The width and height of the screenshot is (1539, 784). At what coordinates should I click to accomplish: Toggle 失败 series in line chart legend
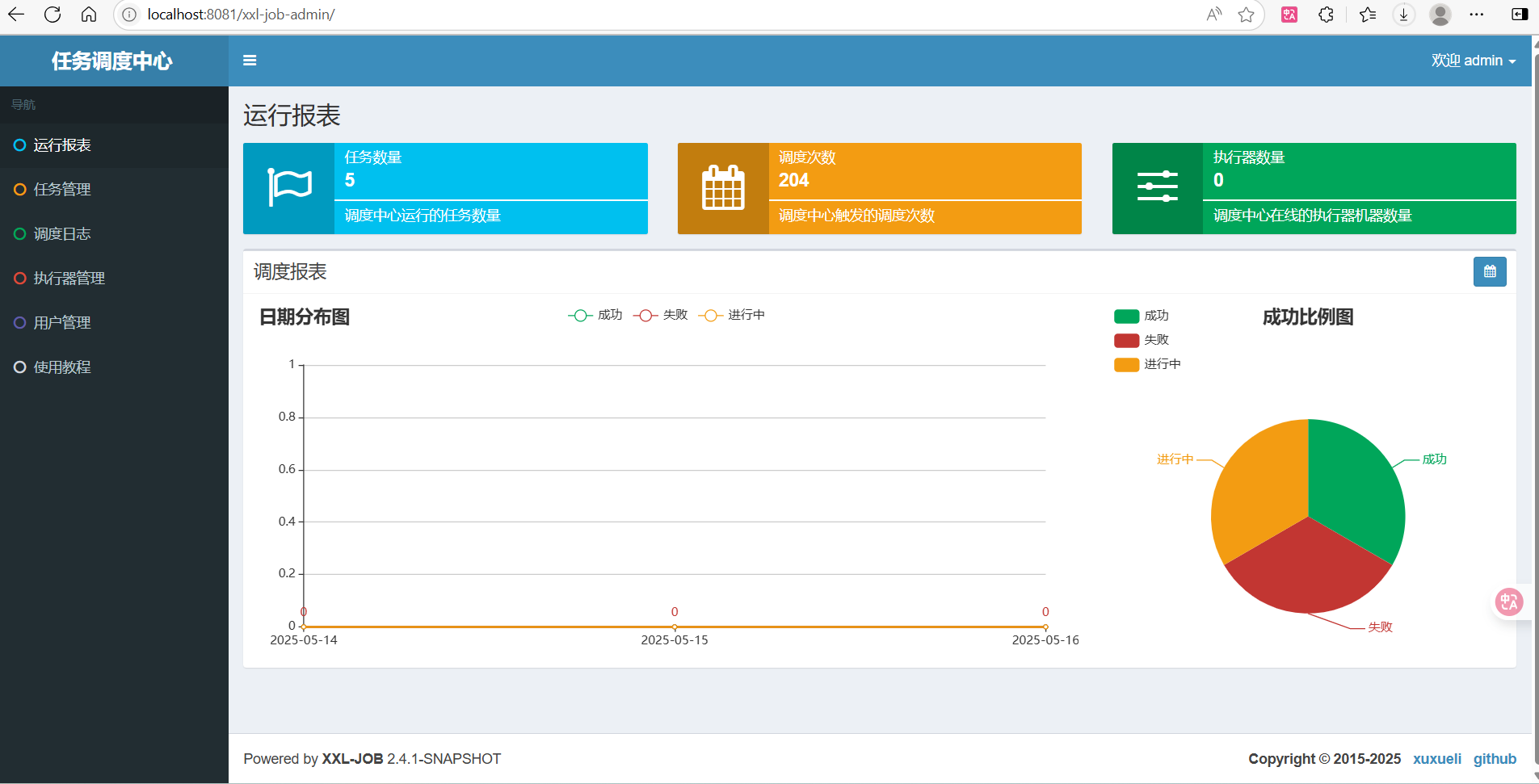click(x=661, y=315)
